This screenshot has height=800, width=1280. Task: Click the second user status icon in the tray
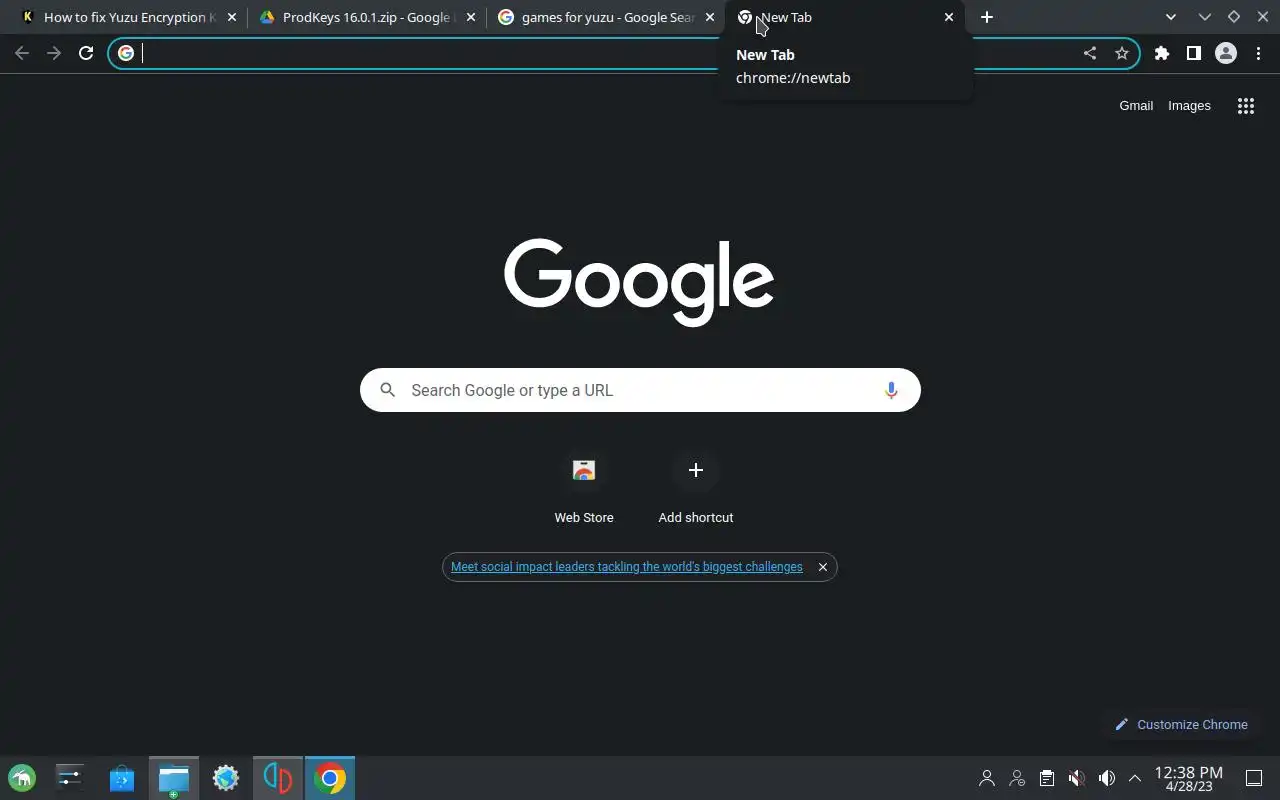[x=1017, y=778]
